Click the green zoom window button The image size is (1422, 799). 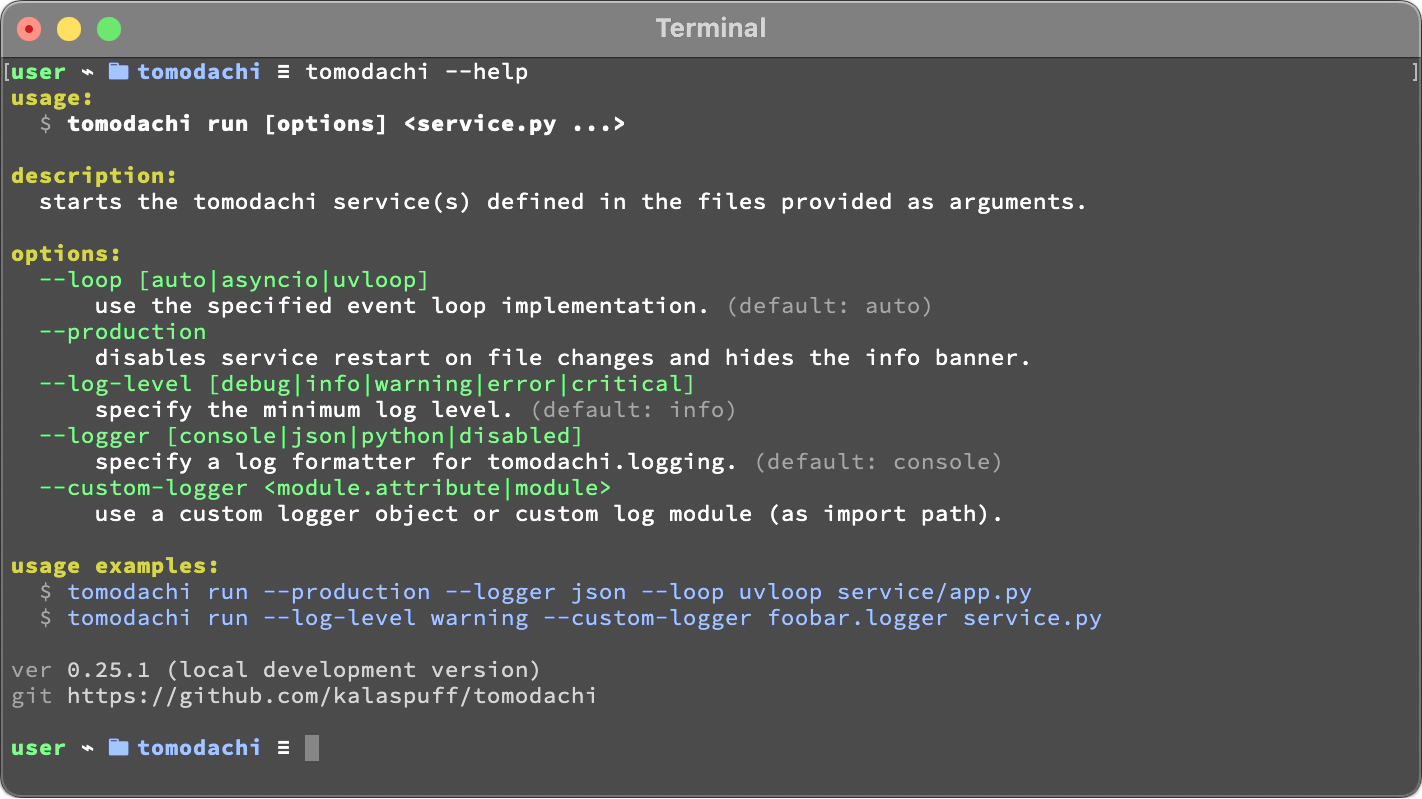(x=109, y=29)
